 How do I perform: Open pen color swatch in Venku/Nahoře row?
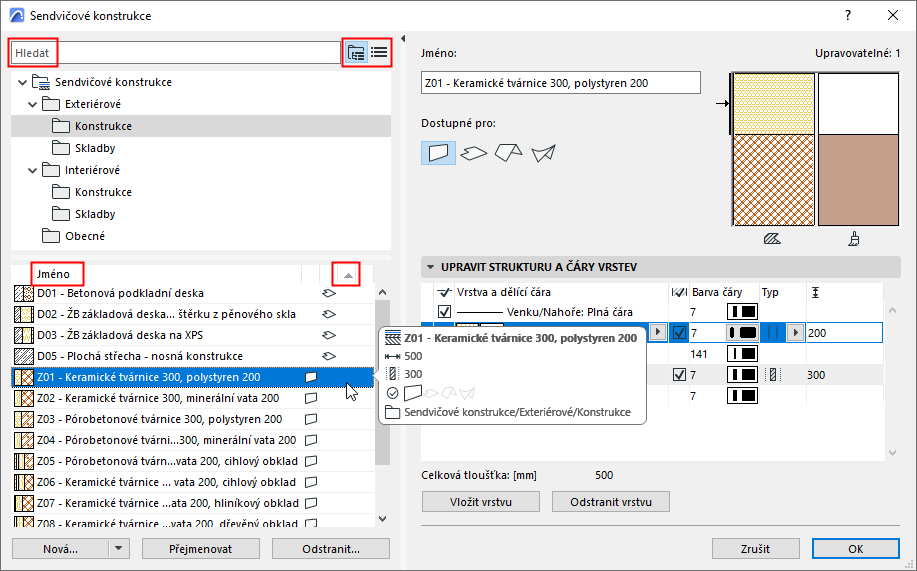tap(742, 312)
